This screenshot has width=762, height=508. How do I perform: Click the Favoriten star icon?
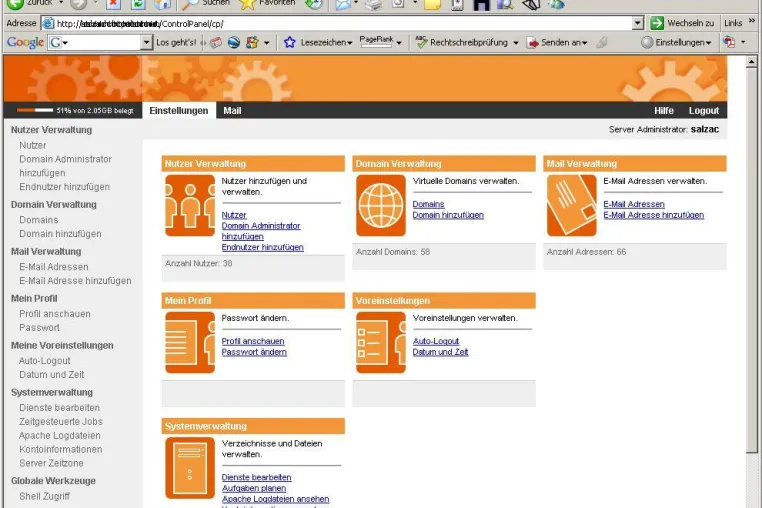[x=247, y=4]
